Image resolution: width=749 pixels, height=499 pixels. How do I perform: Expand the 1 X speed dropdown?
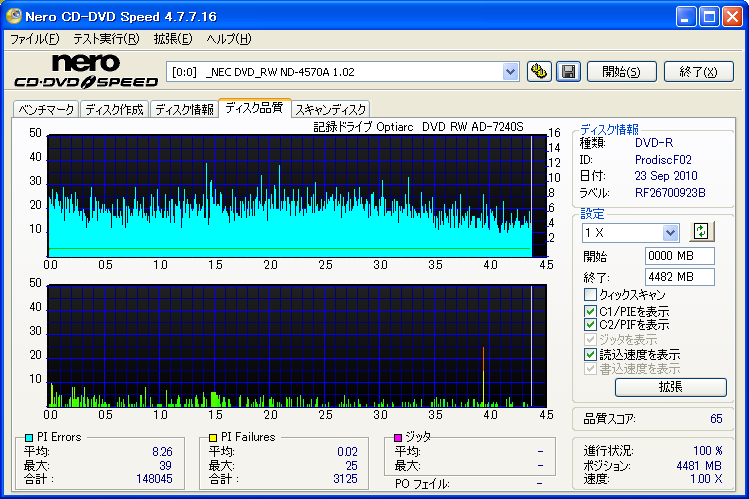(x=670, y=233)
